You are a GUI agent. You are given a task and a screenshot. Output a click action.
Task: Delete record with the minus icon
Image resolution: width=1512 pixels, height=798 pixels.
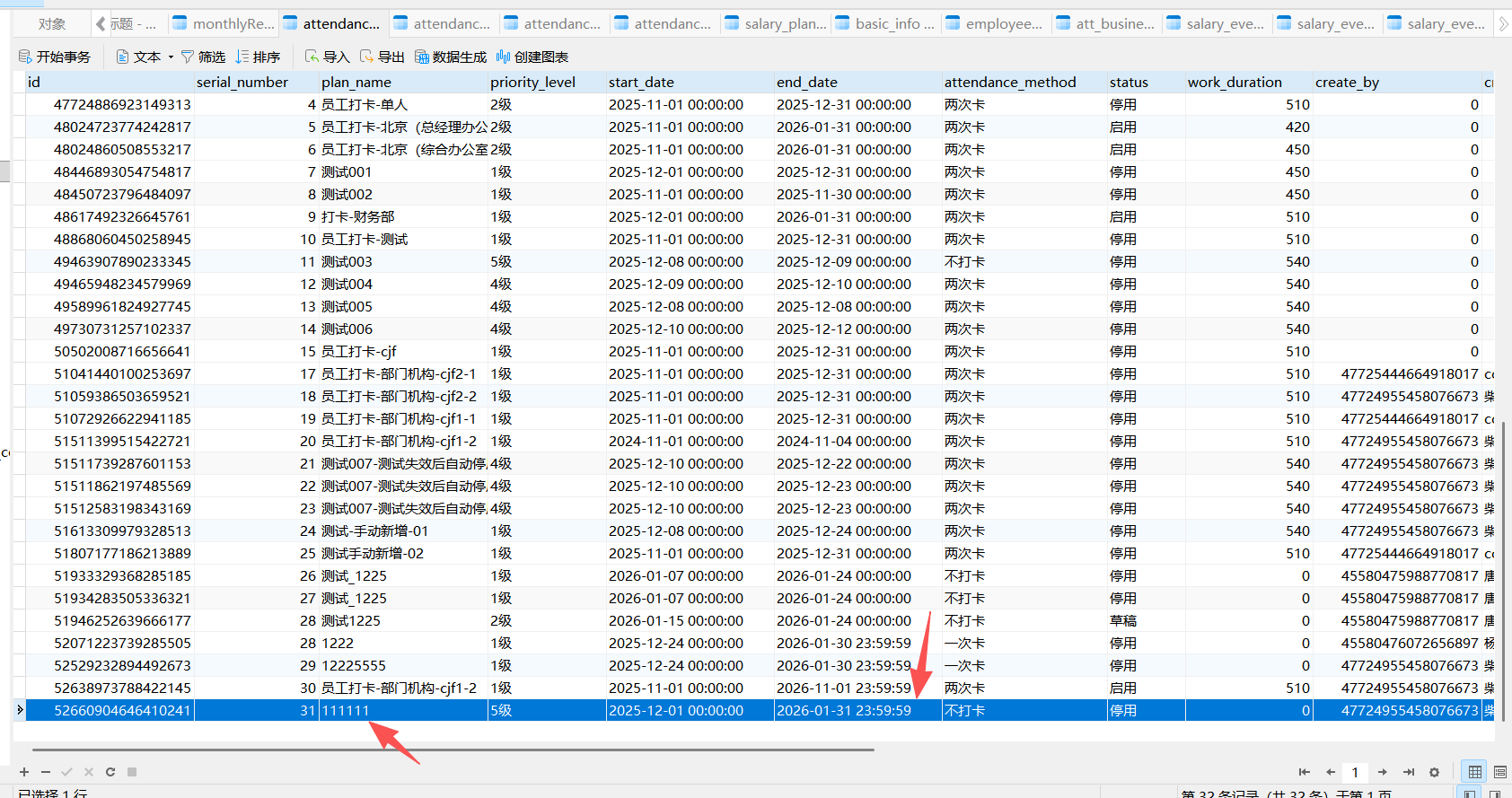[46, 772]
